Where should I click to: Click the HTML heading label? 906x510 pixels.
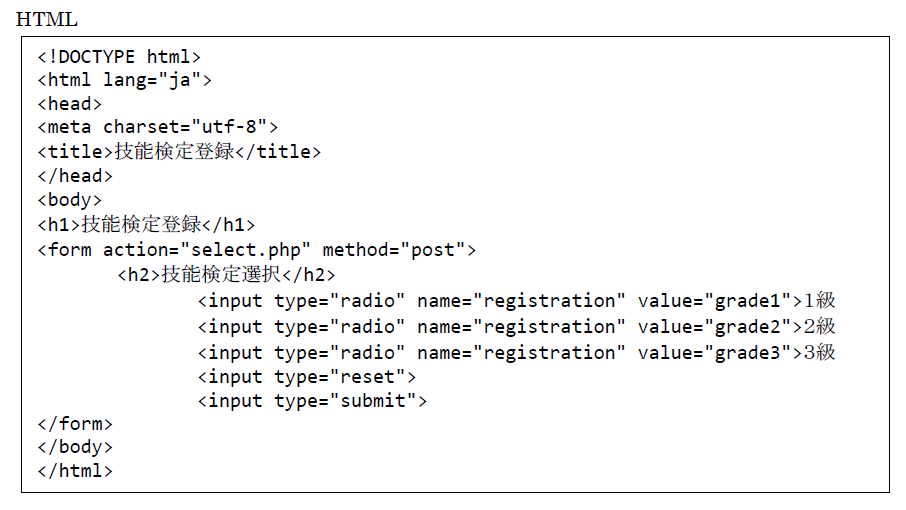(47, 19)
